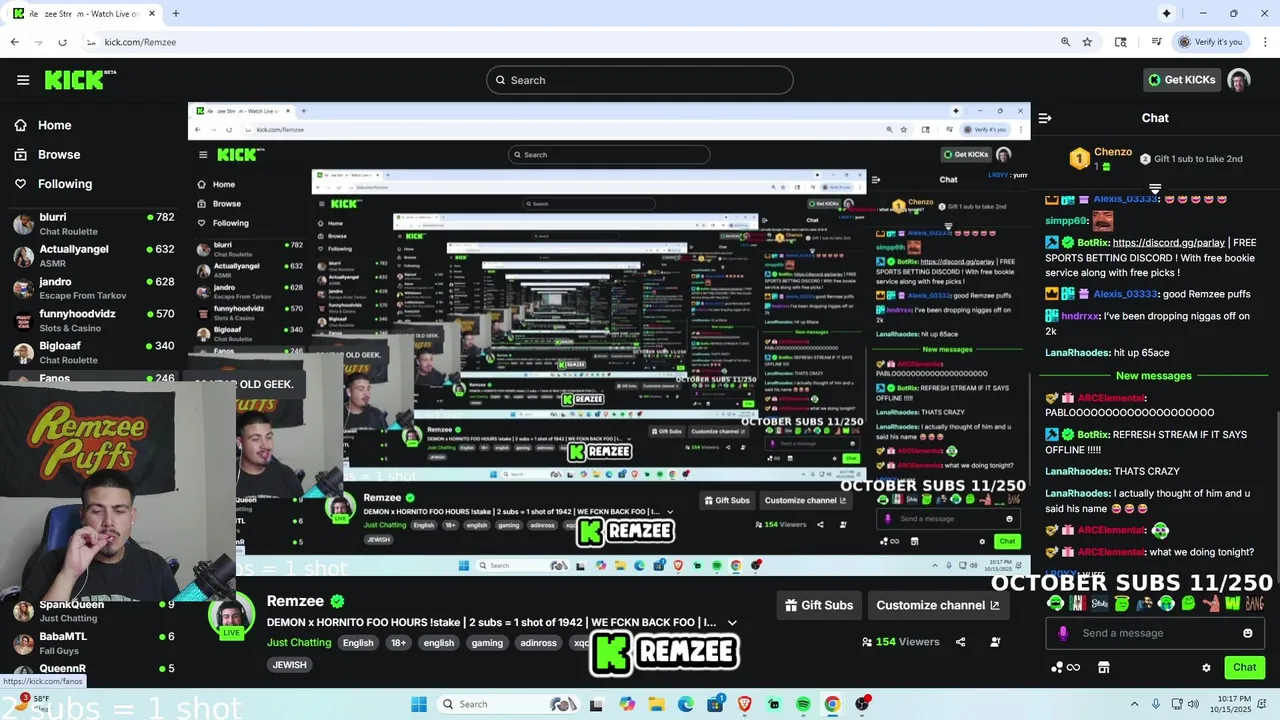The image size is (1280, 720).
Task: Click the purple microphone icon in chat box
Action: [x=1063, y=633]
